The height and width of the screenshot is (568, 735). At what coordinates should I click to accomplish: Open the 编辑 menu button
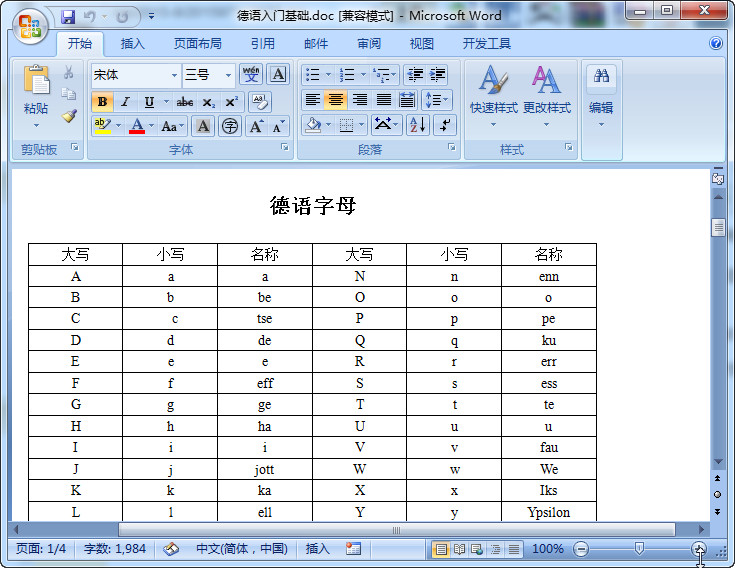[601, 97]
